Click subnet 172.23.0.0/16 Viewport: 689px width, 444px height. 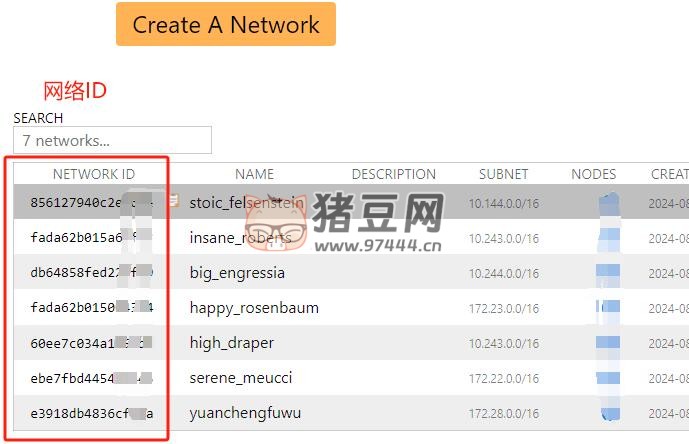pyautogui.click(x=504, y=309)
